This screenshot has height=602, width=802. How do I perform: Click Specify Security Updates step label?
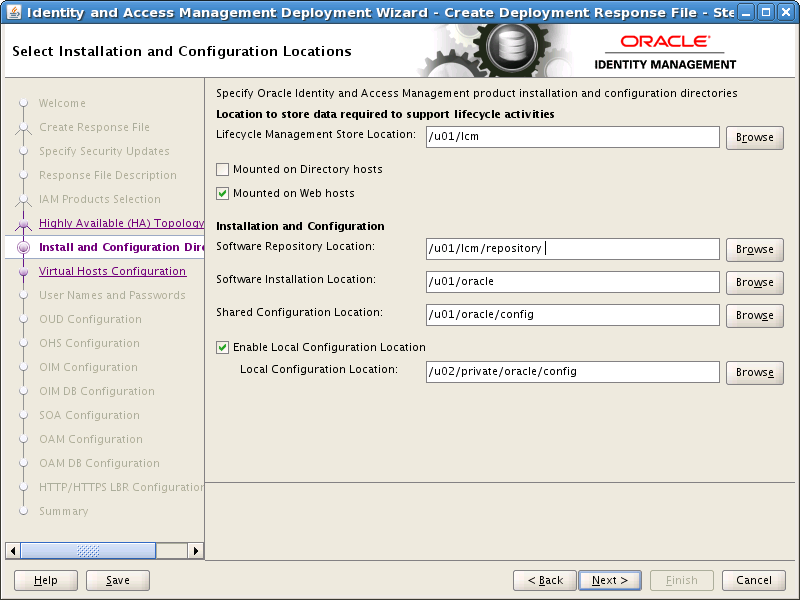104,151
